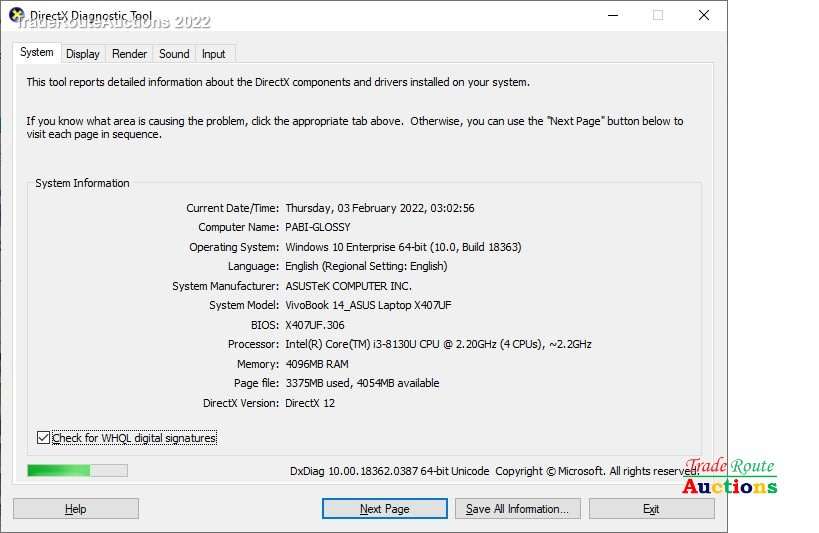819x533 pixels.
Task: Click the DirectX Version: field label
Action: pos(241,403)
